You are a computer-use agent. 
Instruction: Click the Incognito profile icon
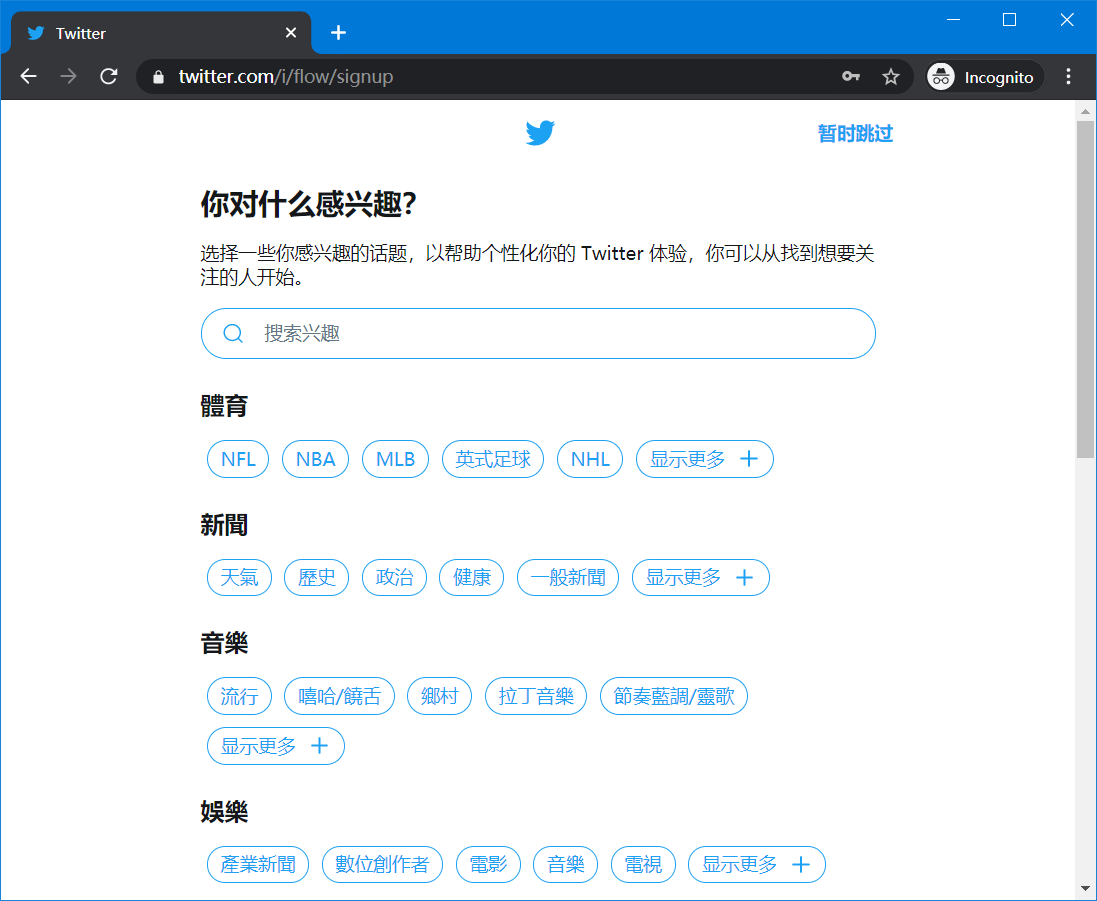tap(940, 76)
